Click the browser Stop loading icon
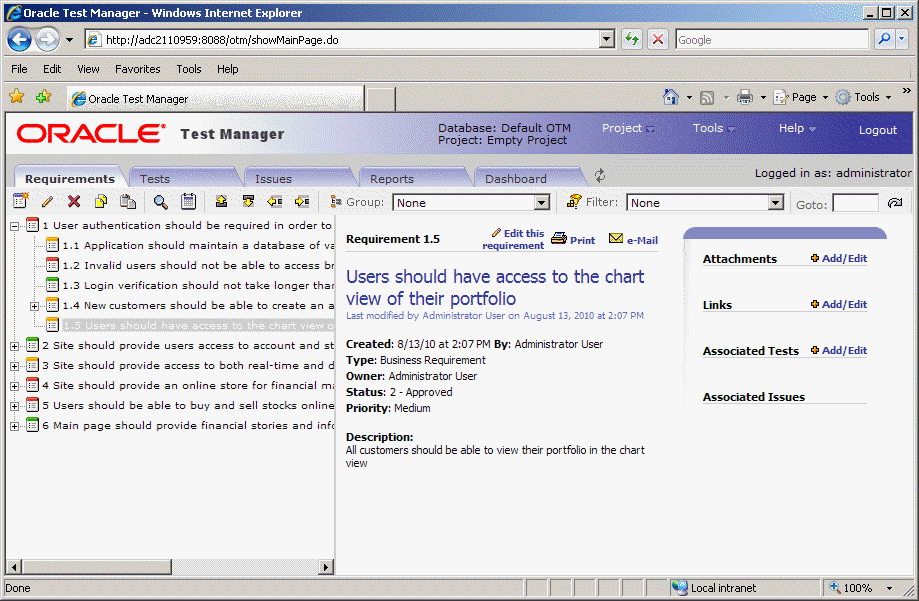Viewport: 919px width, 601px height. tap(658, 39)
